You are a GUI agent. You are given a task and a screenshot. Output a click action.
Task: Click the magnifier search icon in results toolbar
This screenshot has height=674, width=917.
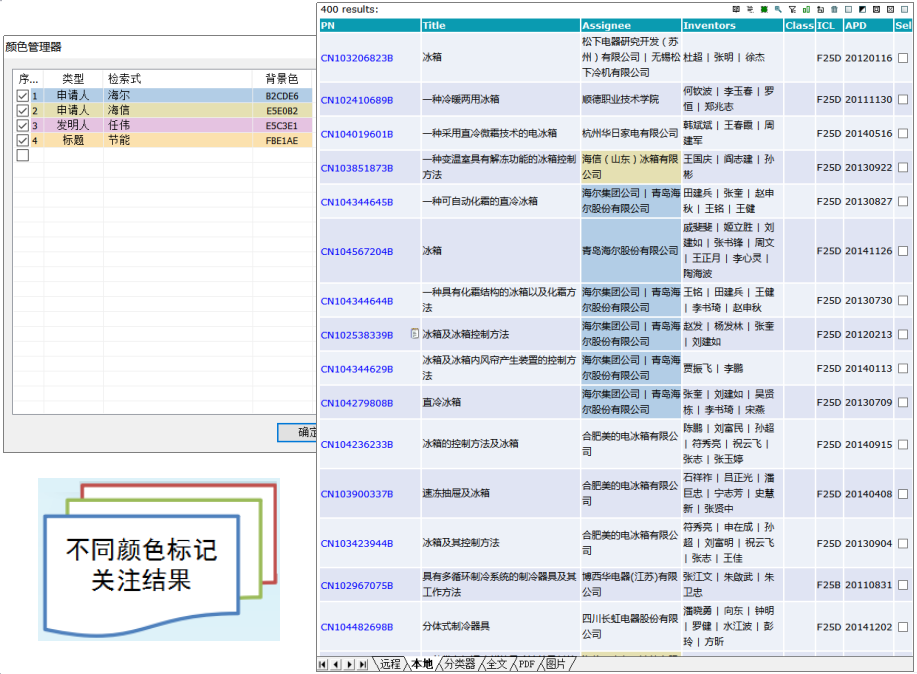(x=778, y=9)
